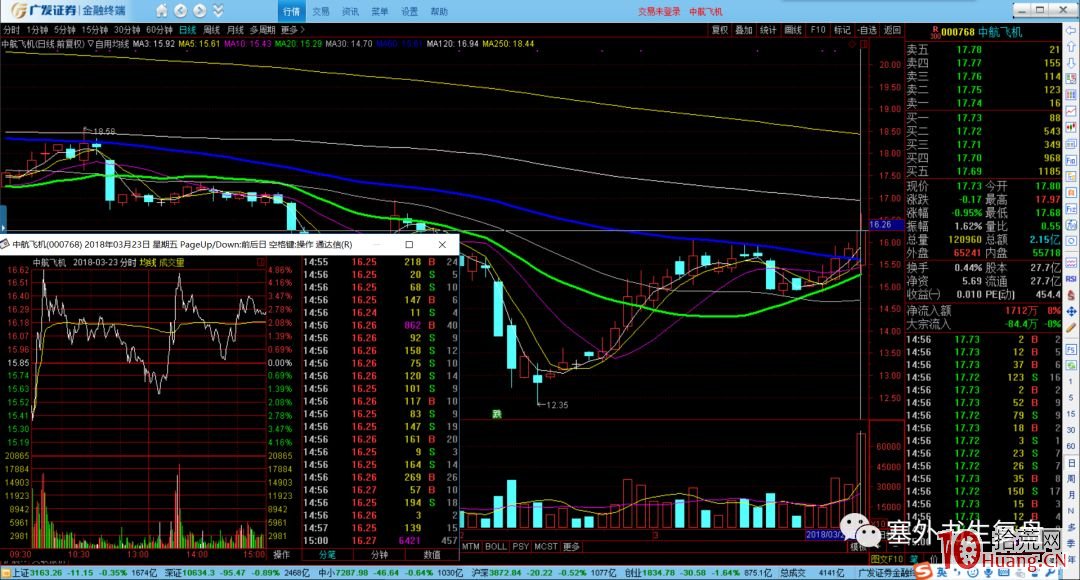Open the 设置 menu

click(409, 11)
